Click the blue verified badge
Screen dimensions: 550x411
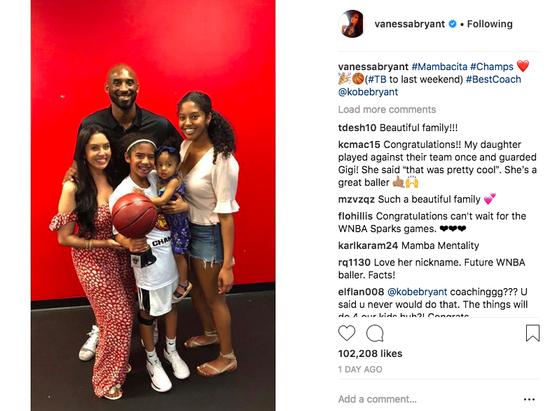(x=452, y=24)
